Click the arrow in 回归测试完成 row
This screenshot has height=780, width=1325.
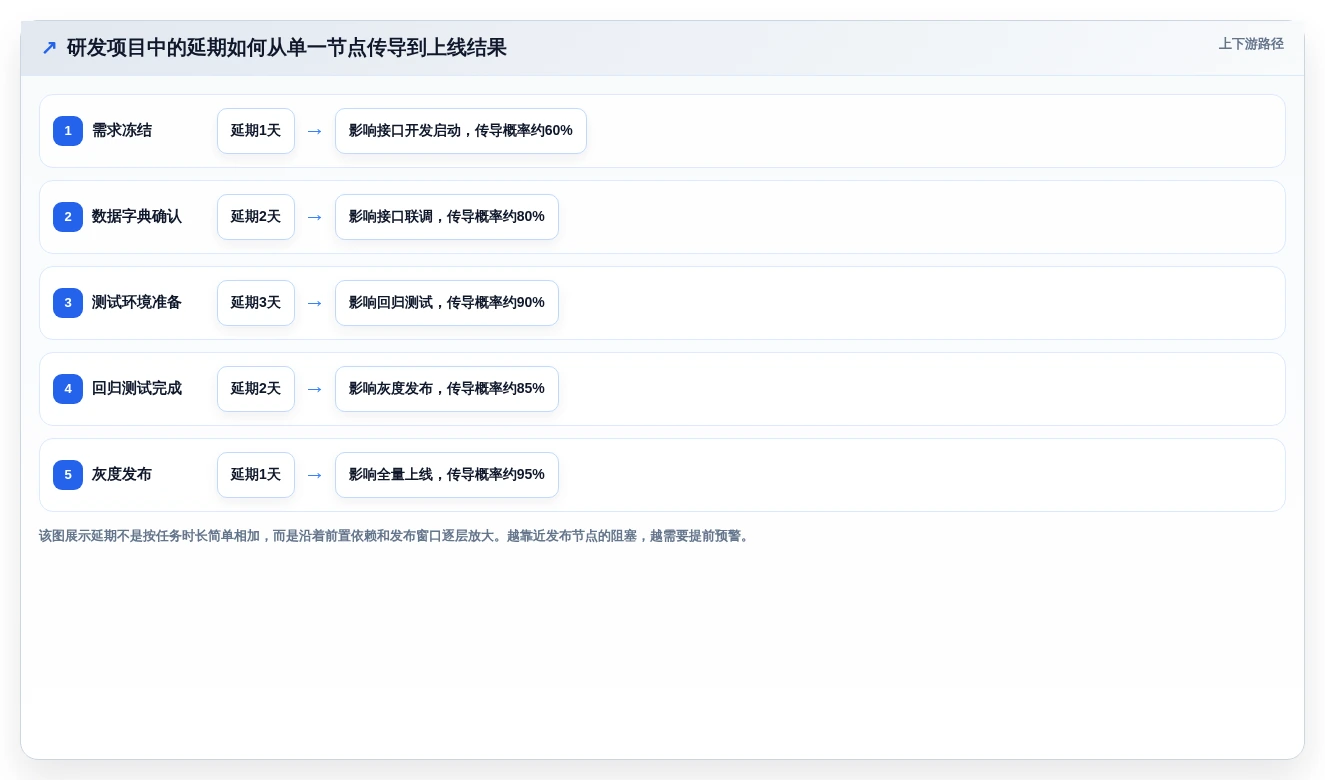click(x=315, y=389)
